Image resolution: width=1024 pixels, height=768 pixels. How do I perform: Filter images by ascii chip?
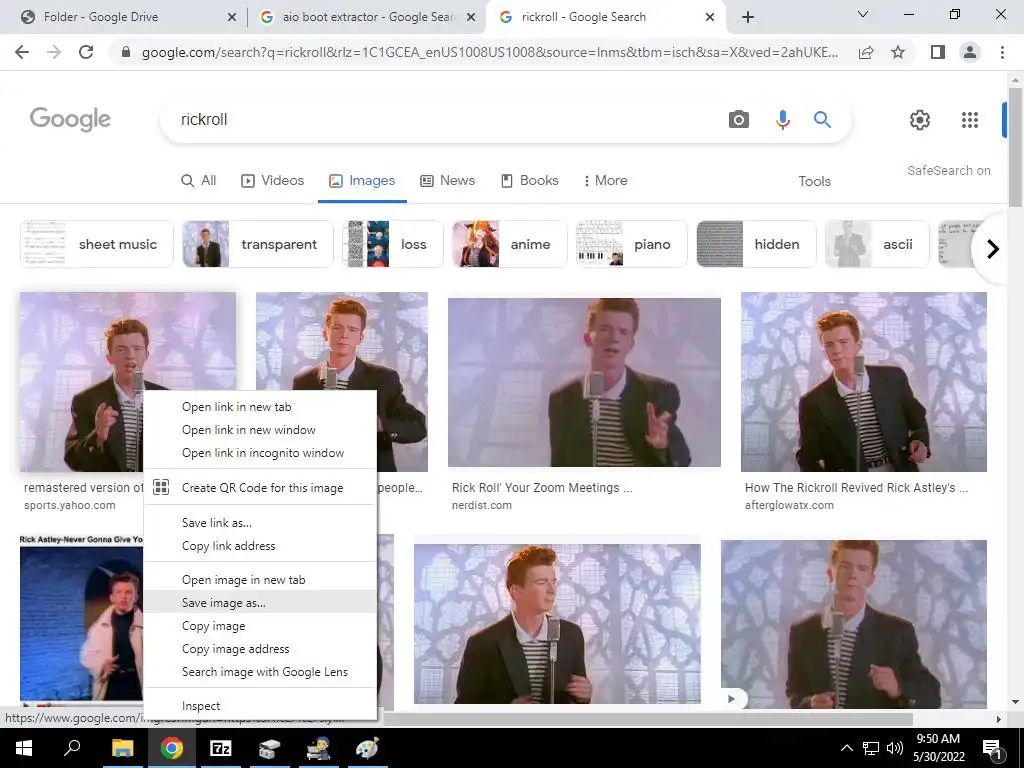(877, 244)
